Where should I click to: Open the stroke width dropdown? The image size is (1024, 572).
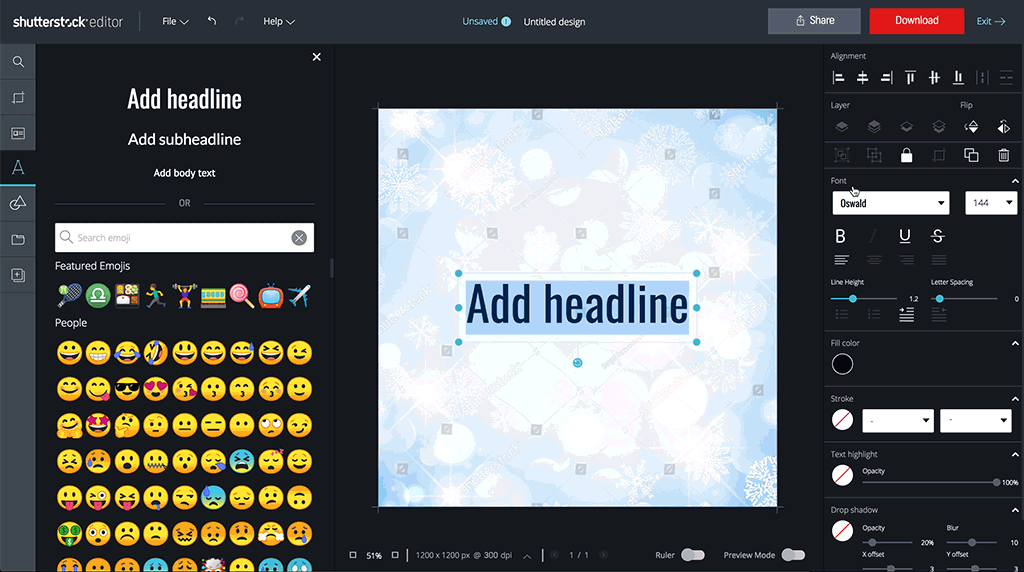(x=976, y=421)
